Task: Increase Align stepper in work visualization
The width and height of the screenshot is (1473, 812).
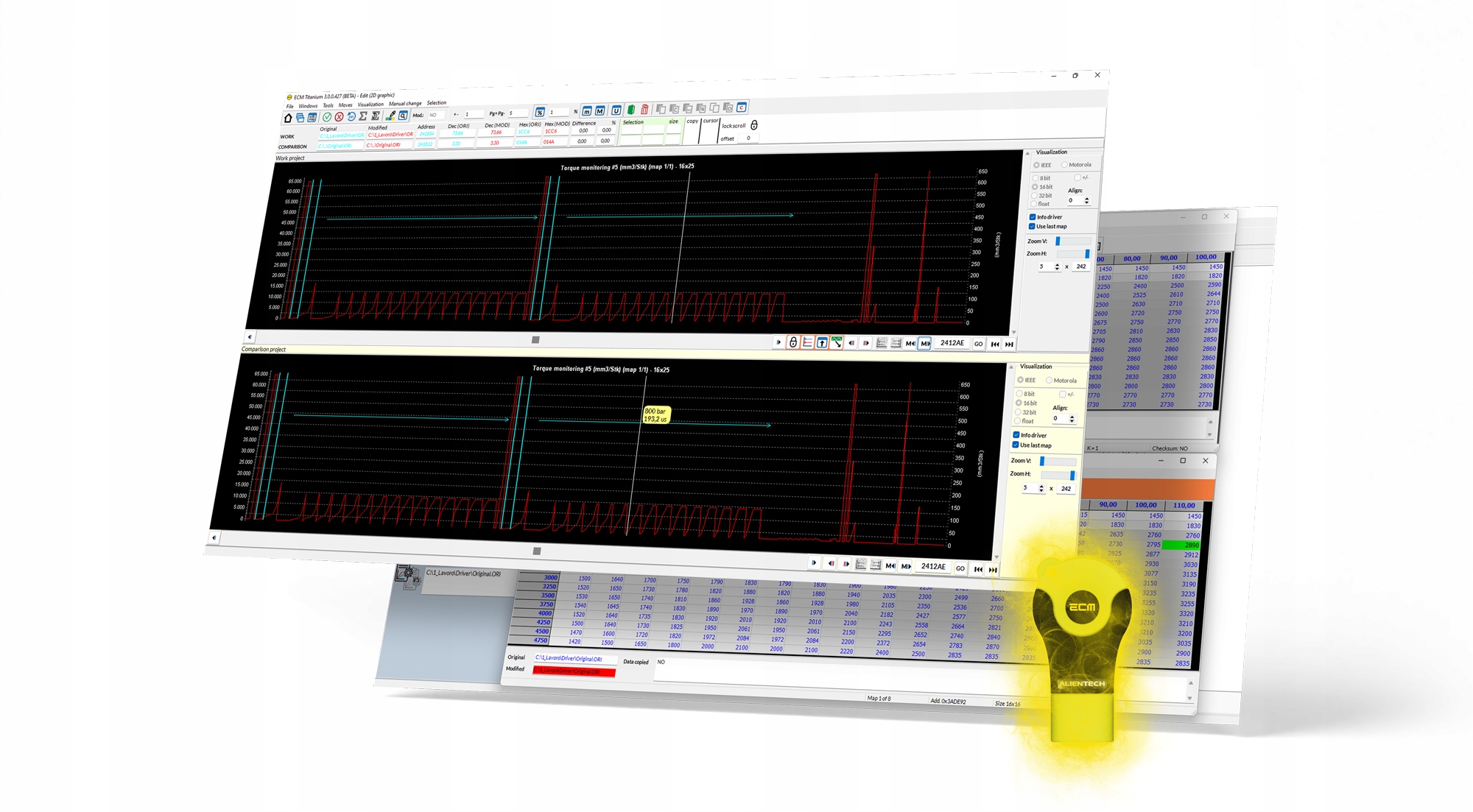Action: pyautogui.click(x=1086, y=198)
